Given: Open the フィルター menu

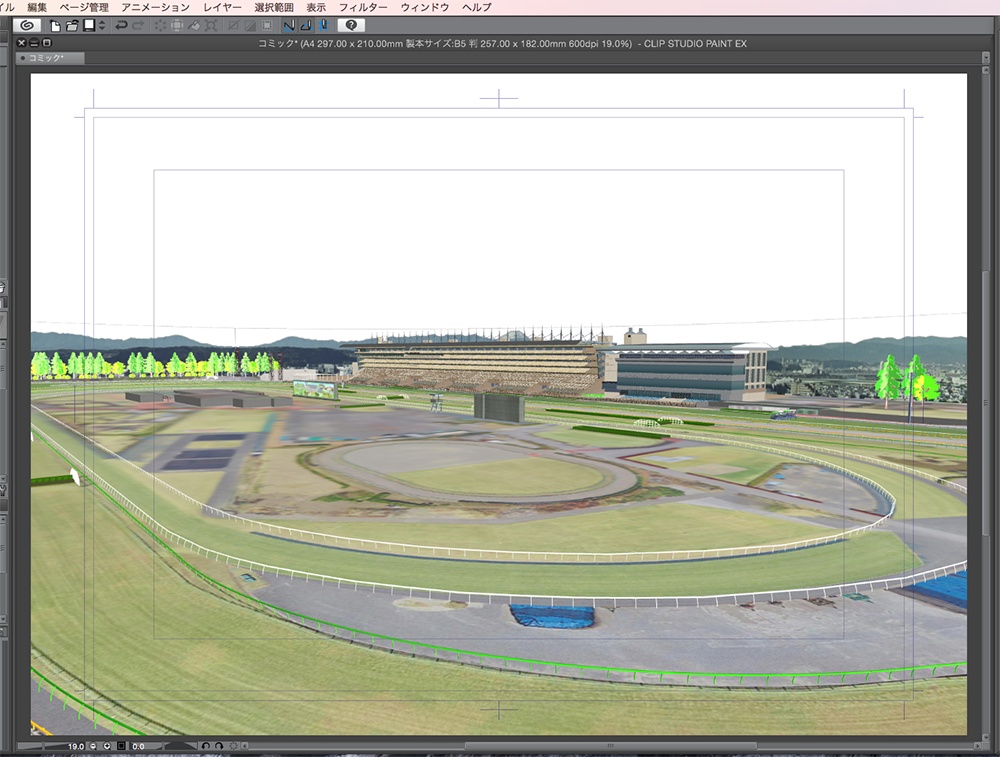Looking at the screenshot, I should coord(363,7).
